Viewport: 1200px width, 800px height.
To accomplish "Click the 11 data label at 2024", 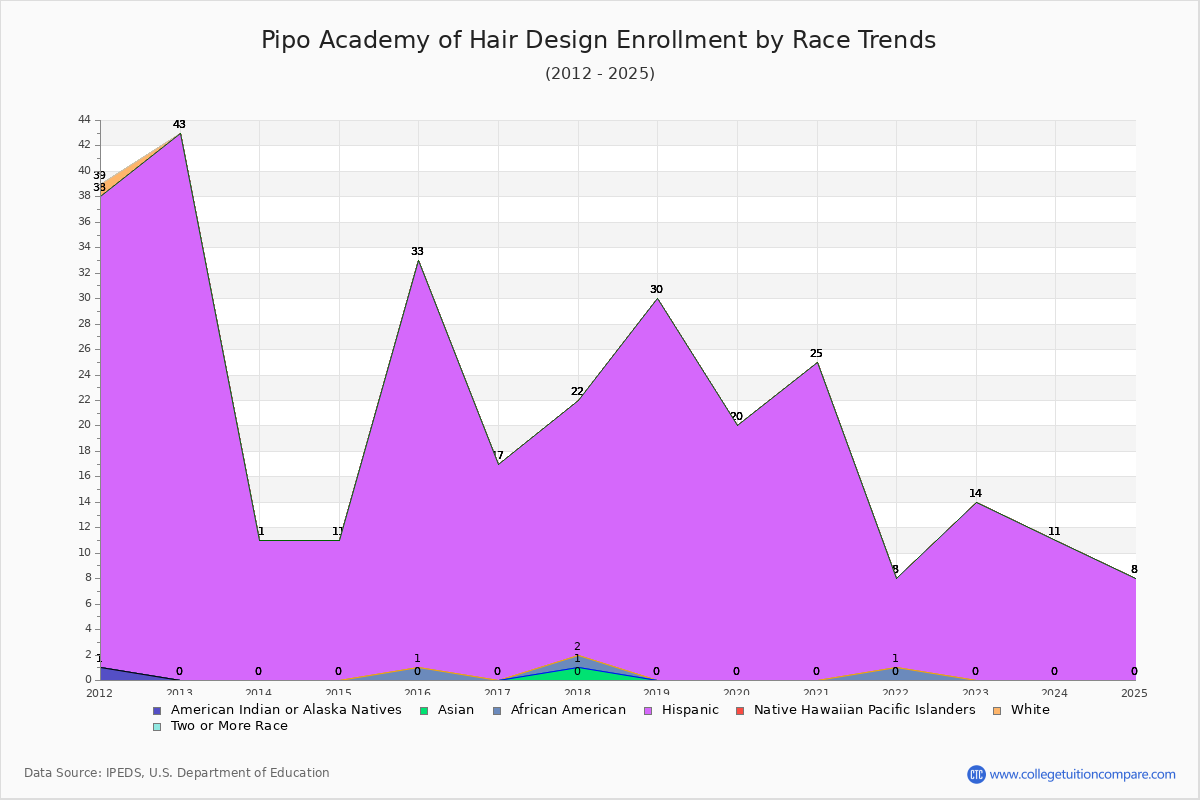I will (1054, 532).
